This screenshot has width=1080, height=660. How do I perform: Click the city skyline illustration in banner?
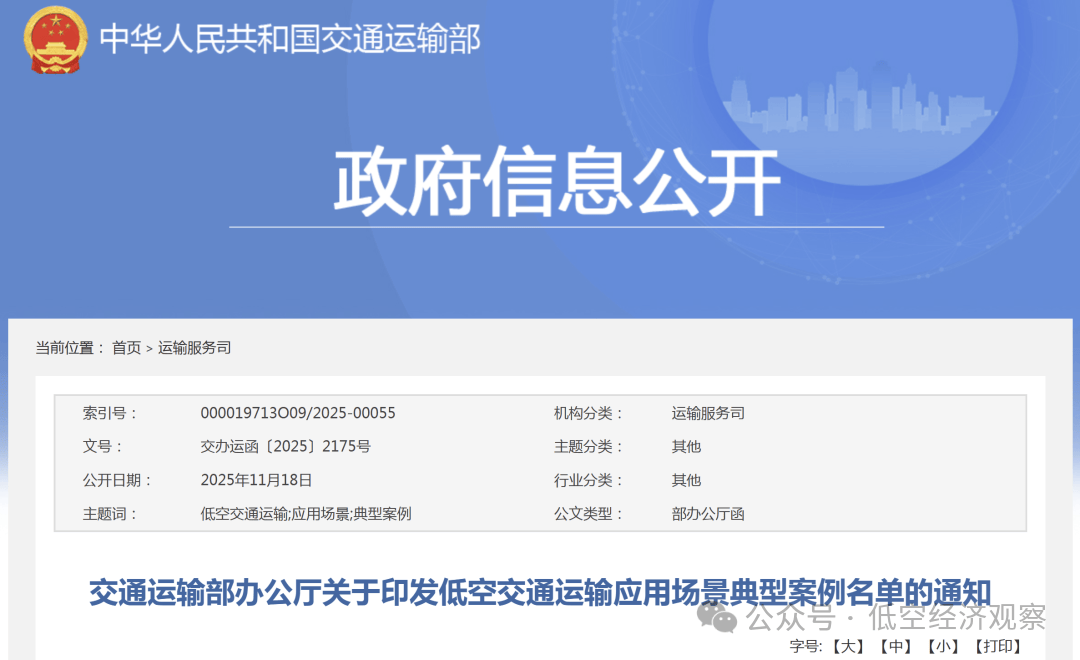click(860, 100)
